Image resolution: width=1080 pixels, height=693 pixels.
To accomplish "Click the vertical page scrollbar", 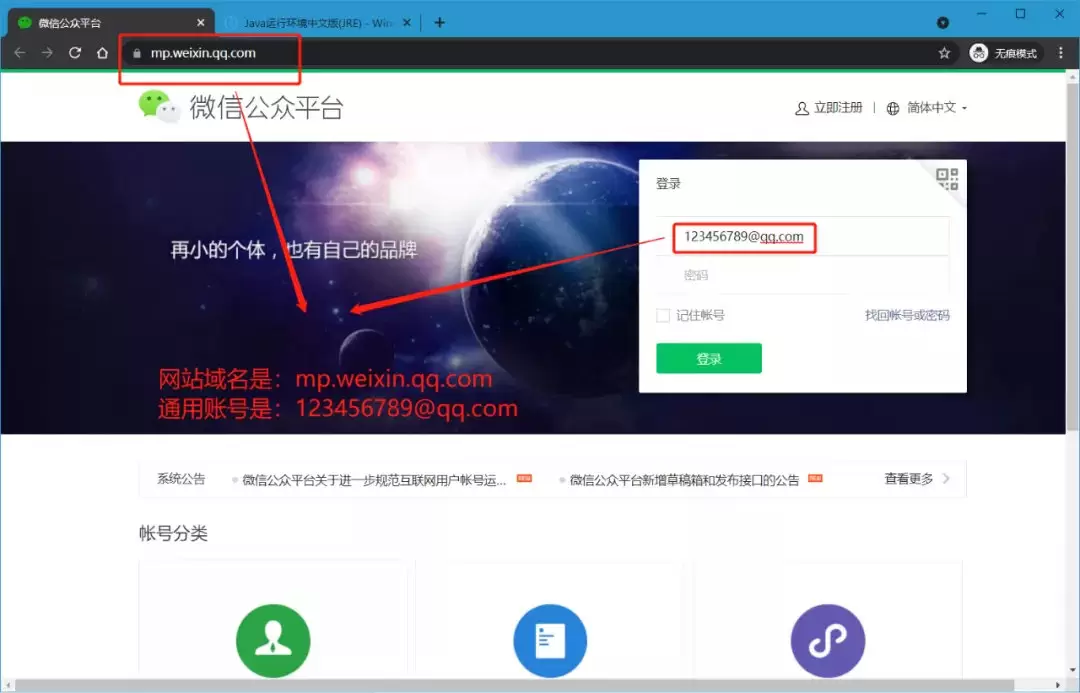I will click(x=1072, y=258).
